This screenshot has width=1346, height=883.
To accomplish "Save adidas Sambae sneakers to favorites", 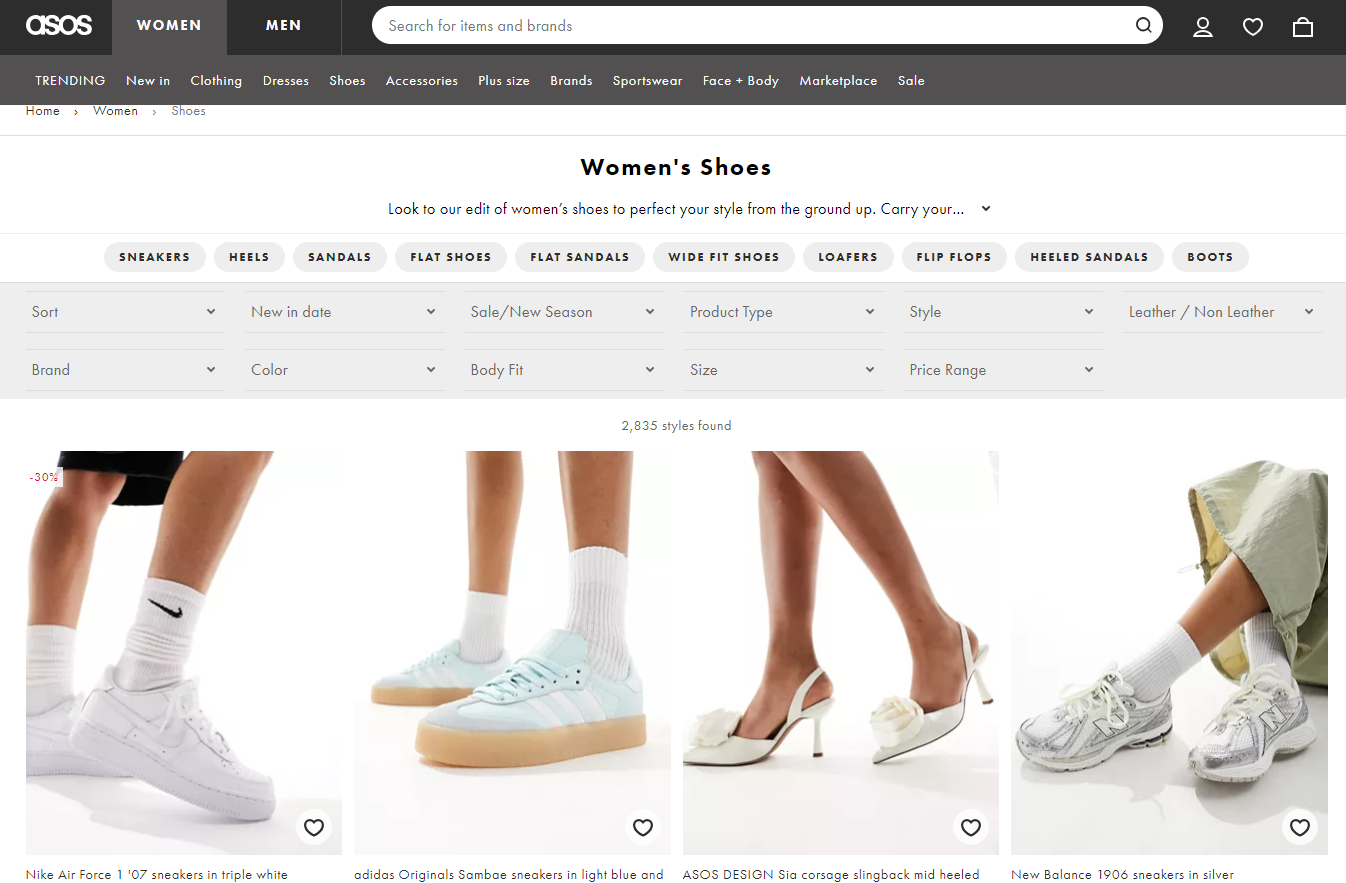I will pos(643,827).
